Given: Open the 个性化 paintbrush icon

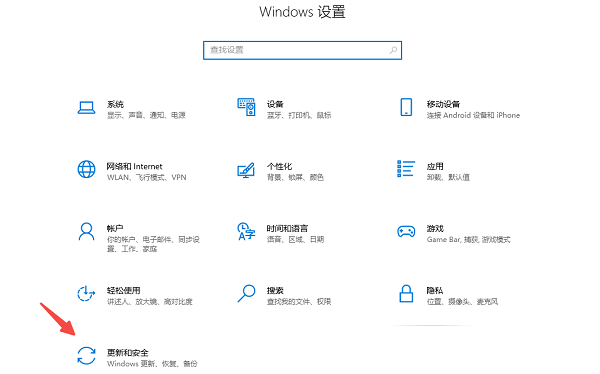Looking at the screenshot, I should tap(246, 170).
